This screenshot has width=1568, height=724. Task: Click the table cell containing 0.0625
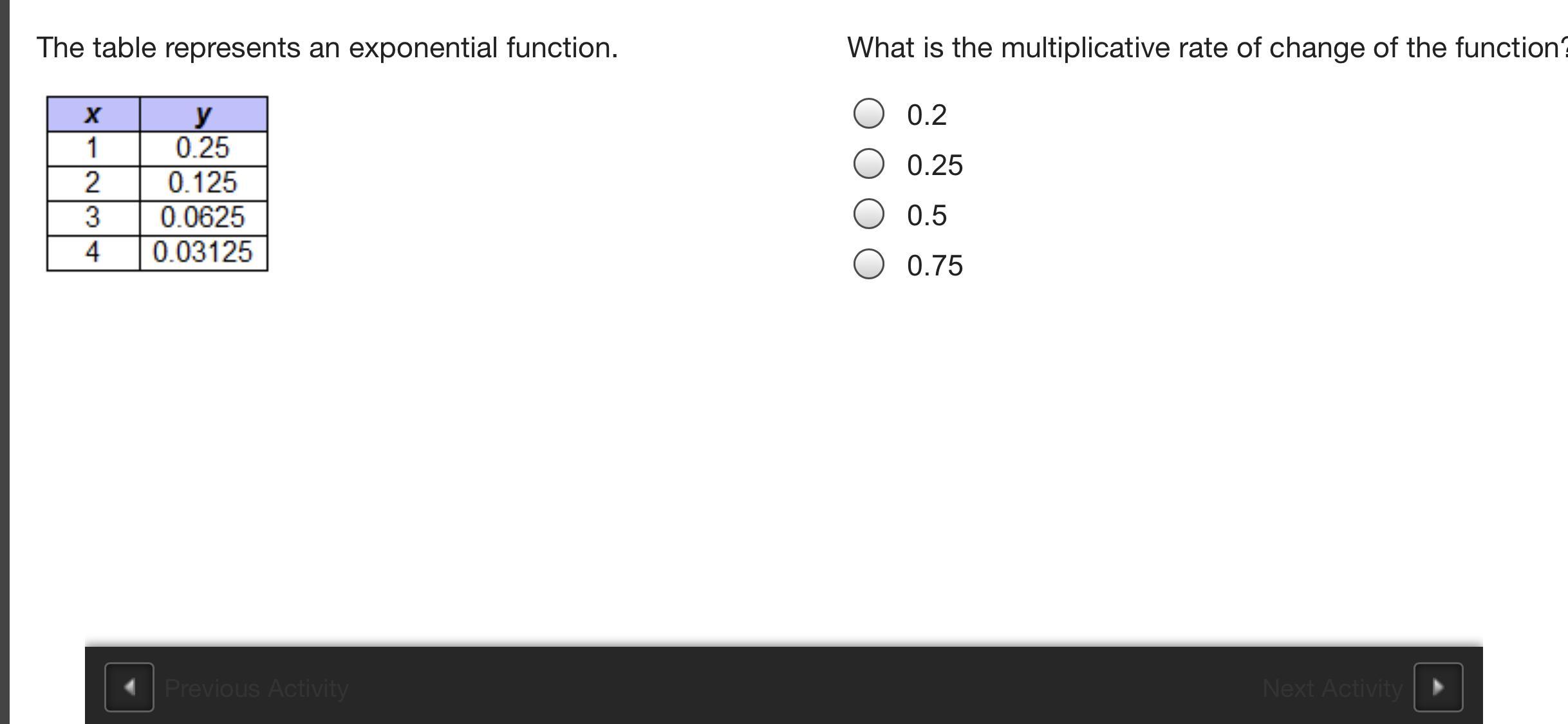(203, 218)
